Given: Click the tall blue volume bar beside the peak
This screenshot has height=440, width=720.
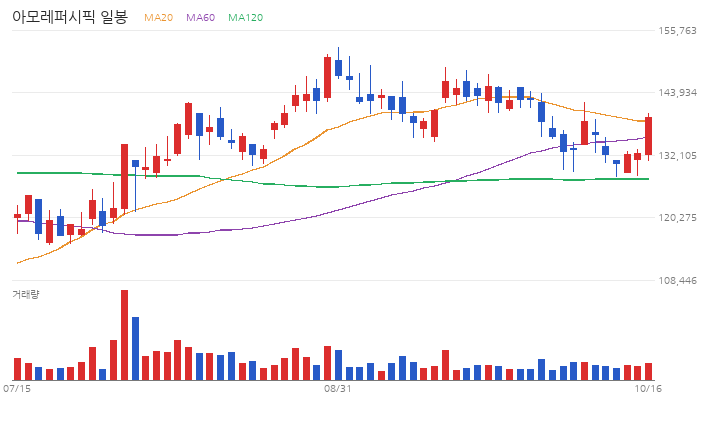Looking at the screenshot, I should pyautogui.click(x=135, y=349).
